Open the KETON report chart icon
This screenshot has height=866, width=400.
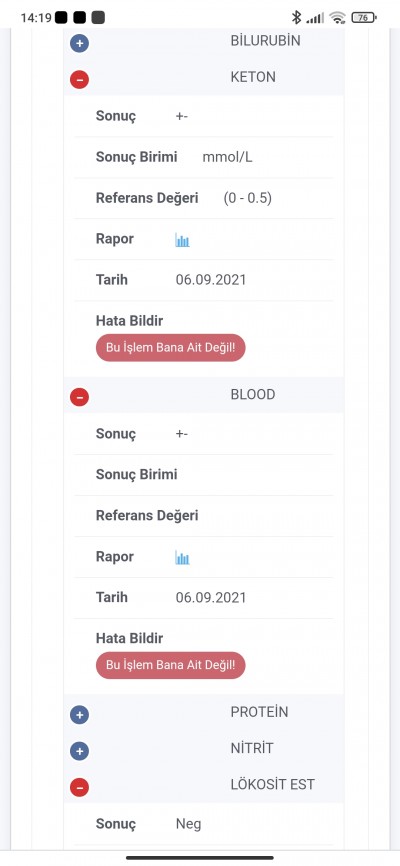tap(182, 240)
